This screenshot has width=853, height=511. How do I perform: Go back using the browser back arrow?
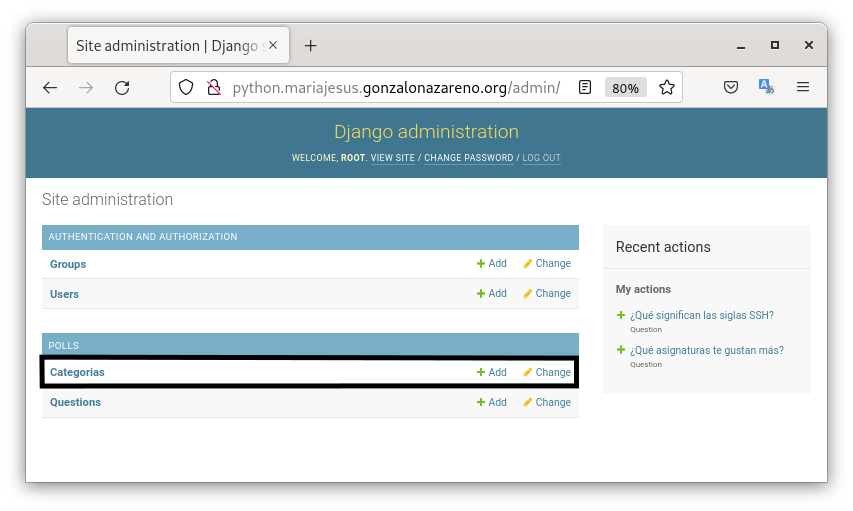[x=50, y=88]
